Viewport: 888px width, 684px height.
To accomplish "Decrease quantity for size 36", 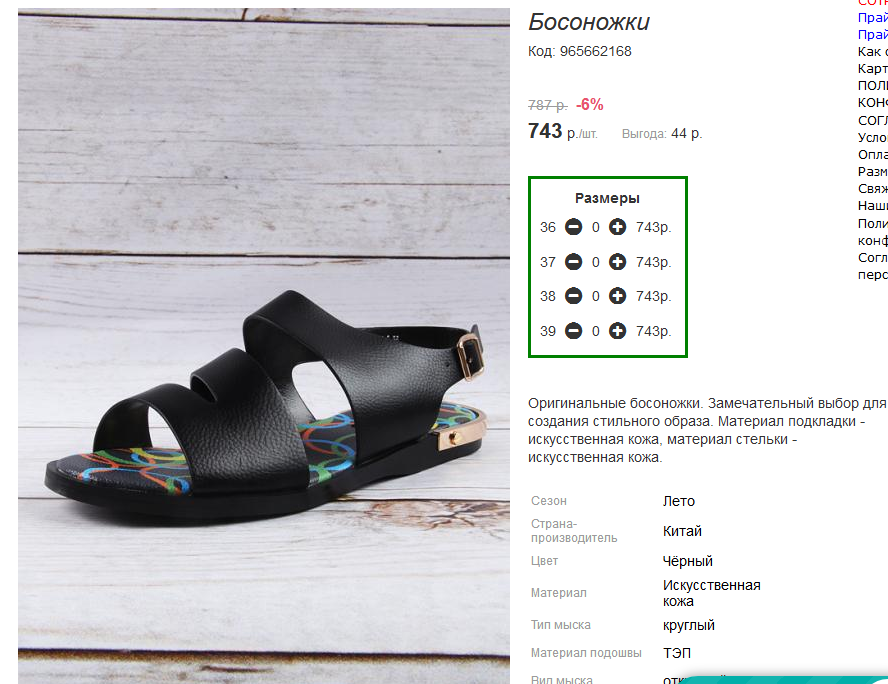I will pos(574,227).
